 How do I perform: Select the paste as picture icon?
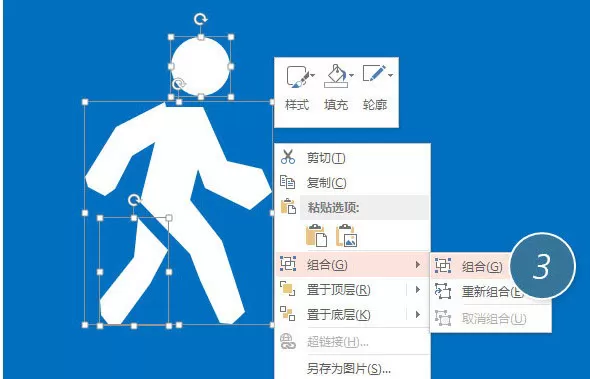click(346, 236)
